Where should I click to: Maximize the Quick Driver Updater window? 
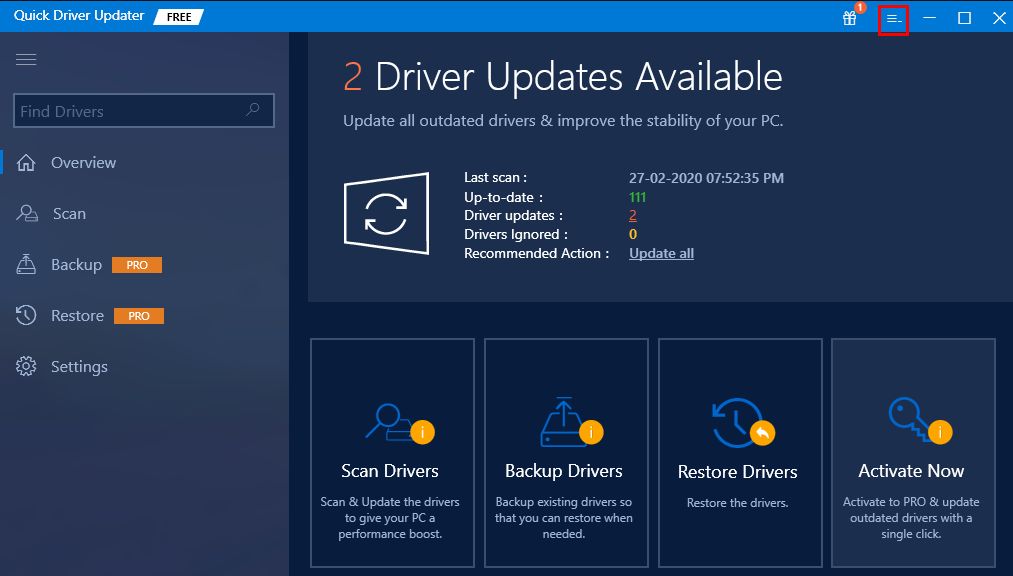(x=964, y=18)
